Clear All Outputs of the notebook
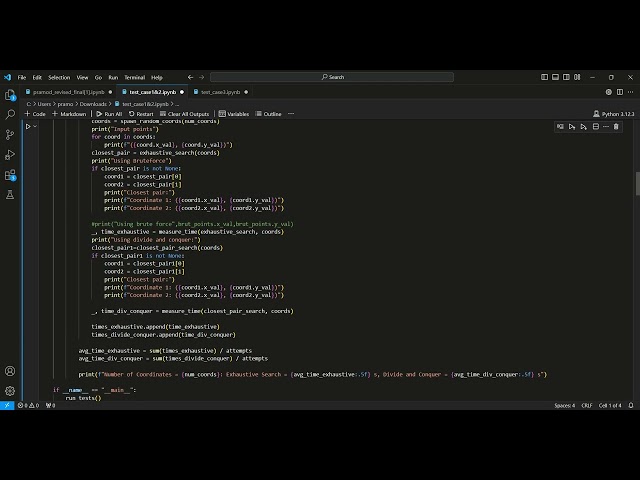Screen dimensions: 640x480 click(184, 114)
